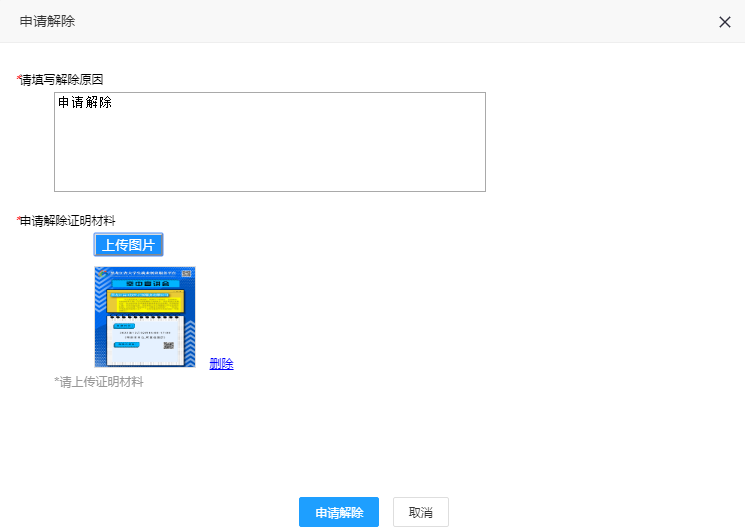Click the 申请解除 text inside the textarea
Screen dimensions: 745x530
(x=85, y=102)
